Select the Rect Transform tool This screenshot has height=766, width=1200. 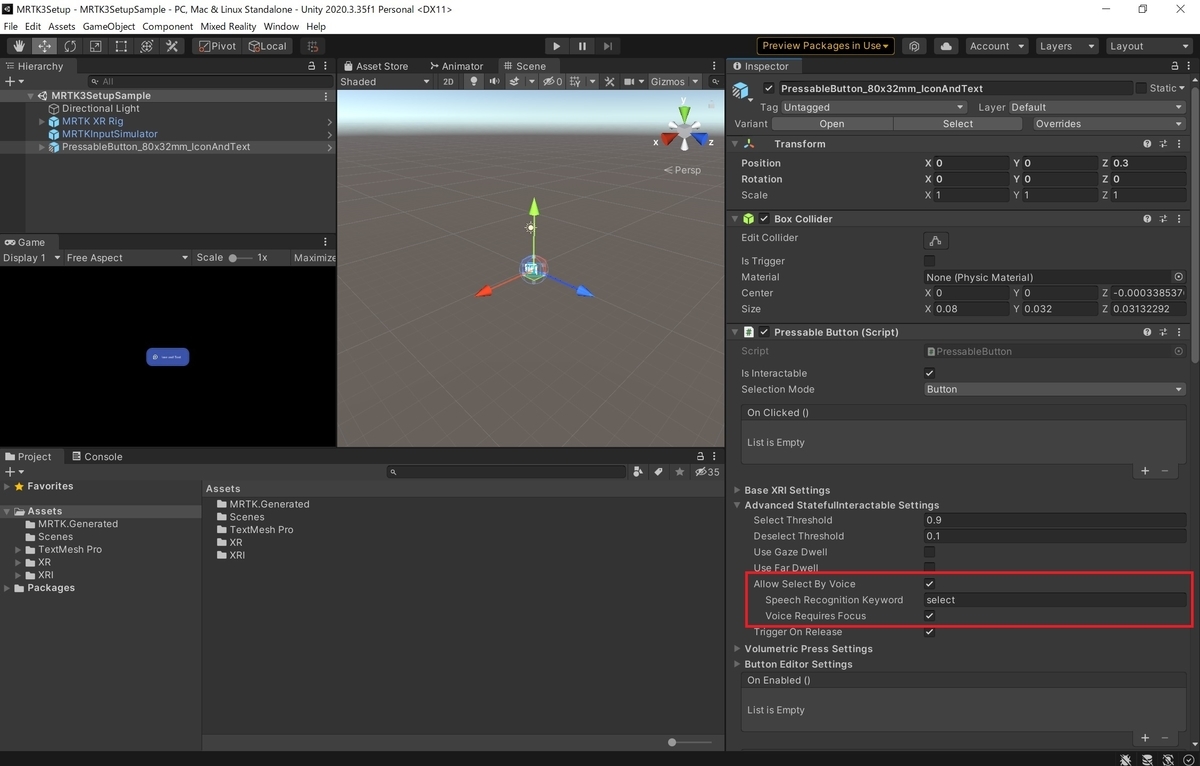tap(121, 46)
